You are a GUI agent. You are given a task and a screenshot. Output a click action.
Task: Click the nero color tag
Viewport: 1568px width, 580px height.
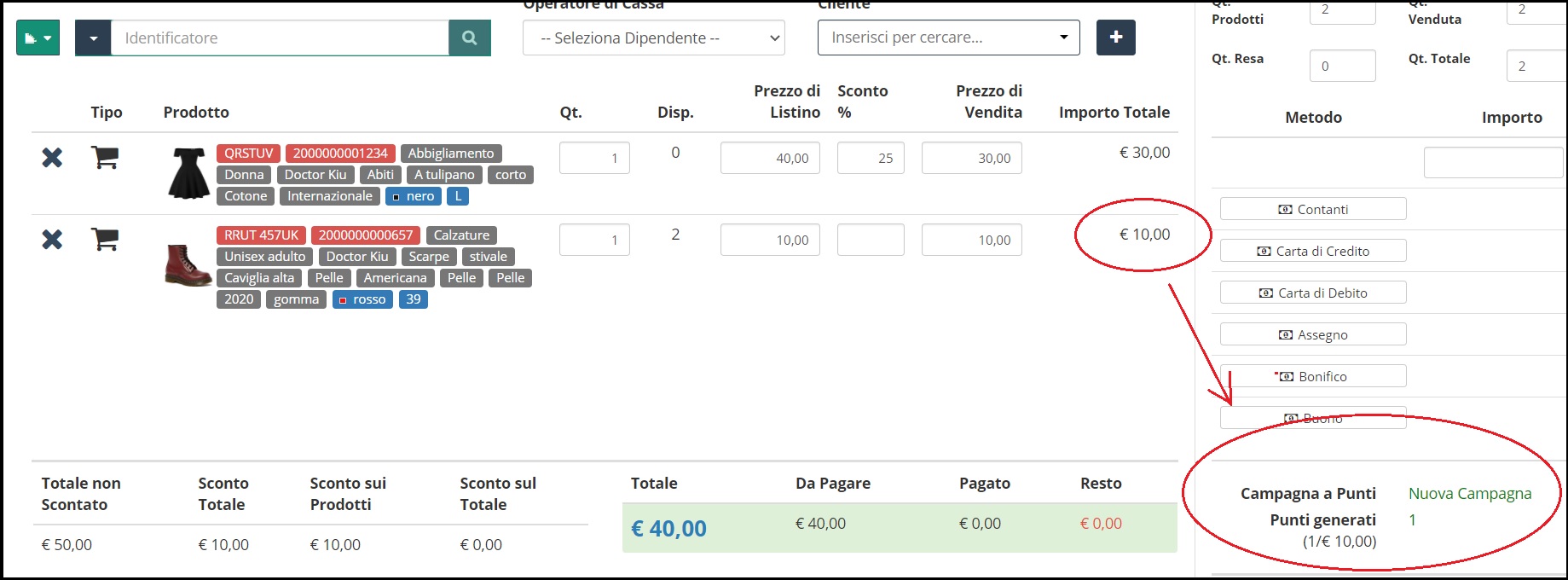click(x=414, y=196)
